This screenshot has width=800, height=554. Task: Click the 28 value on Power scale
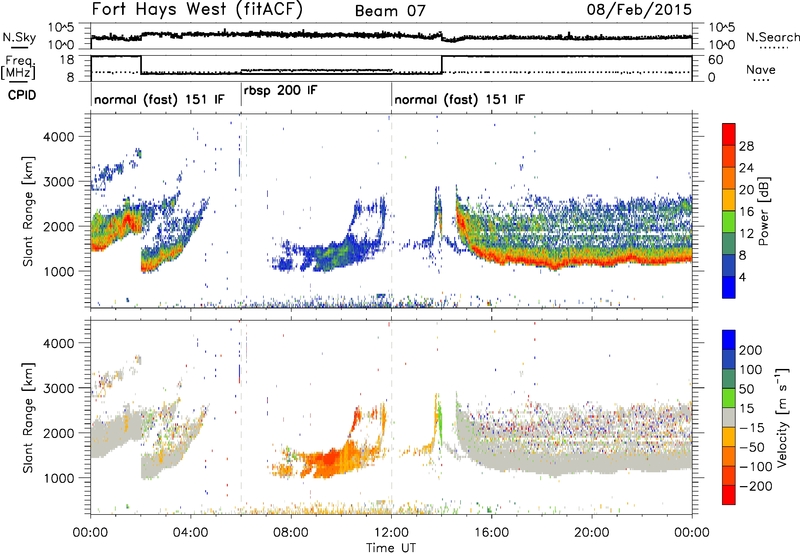(746, 146)
